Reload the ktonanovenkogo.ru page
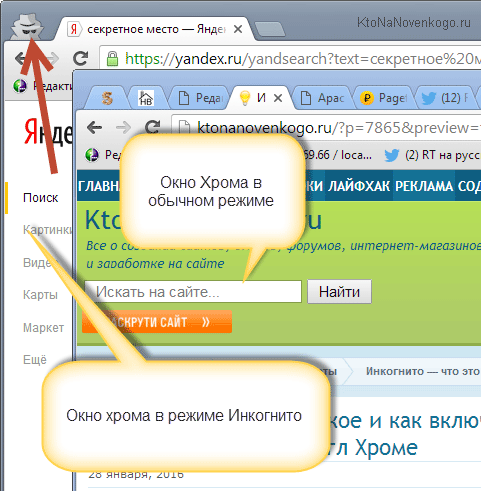 click(x=153, y=127)
